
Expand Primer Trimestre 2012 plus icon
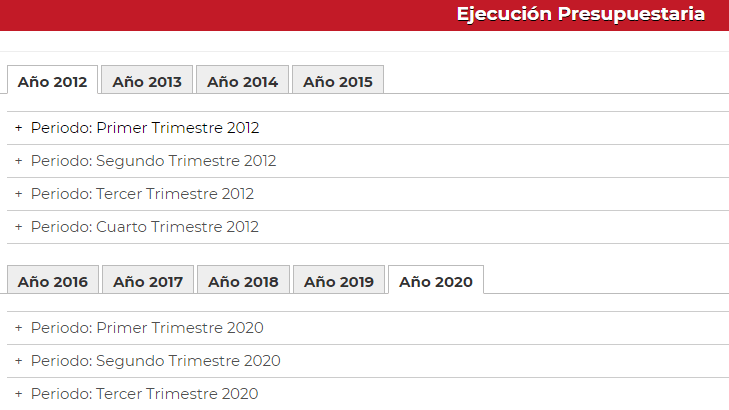point(19,128)
